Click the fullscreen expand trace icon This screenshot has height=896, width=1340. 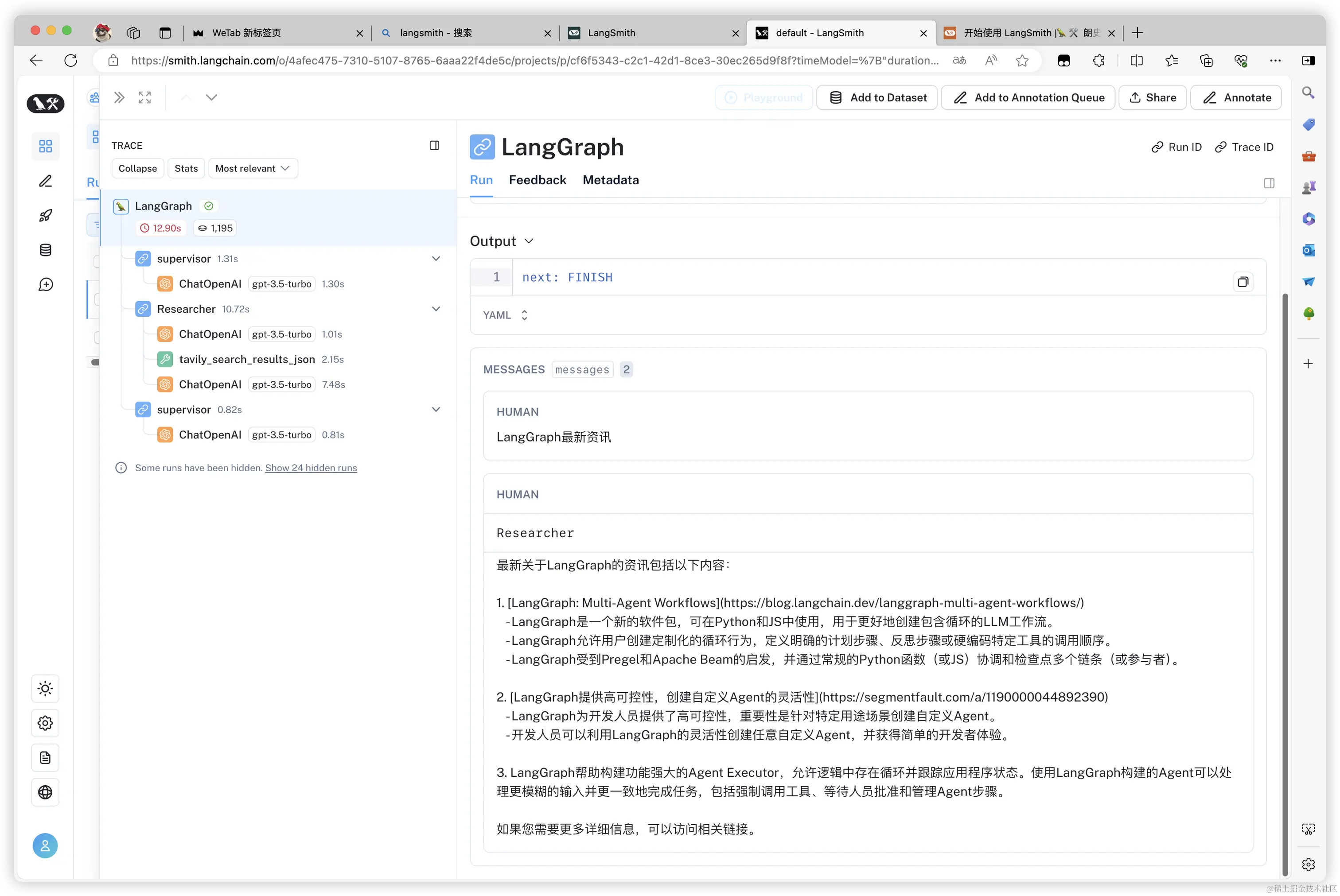144,97
